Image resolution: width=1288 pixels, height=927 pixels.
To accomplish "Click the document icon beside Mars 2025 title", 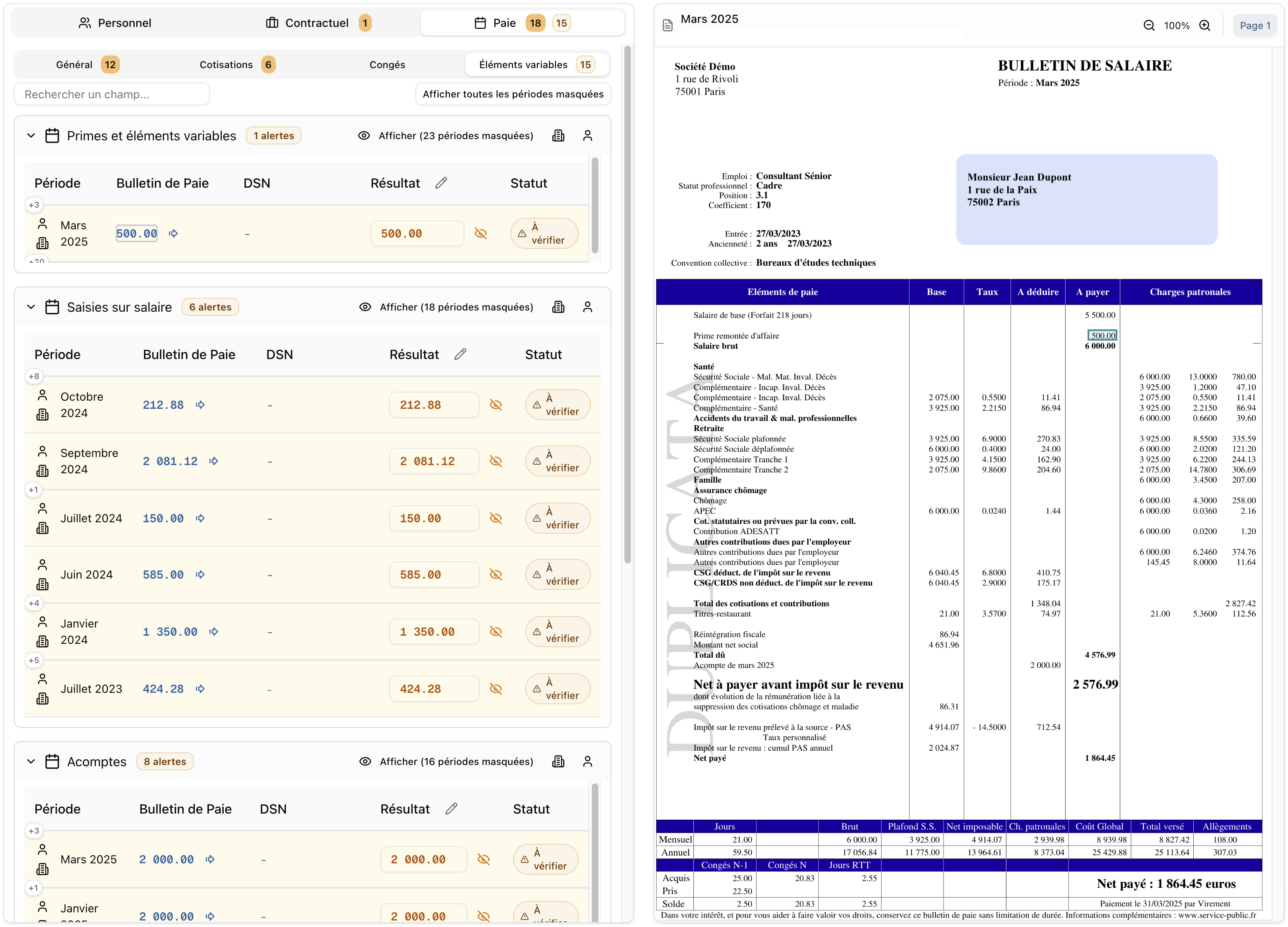I will pos(668,25).
